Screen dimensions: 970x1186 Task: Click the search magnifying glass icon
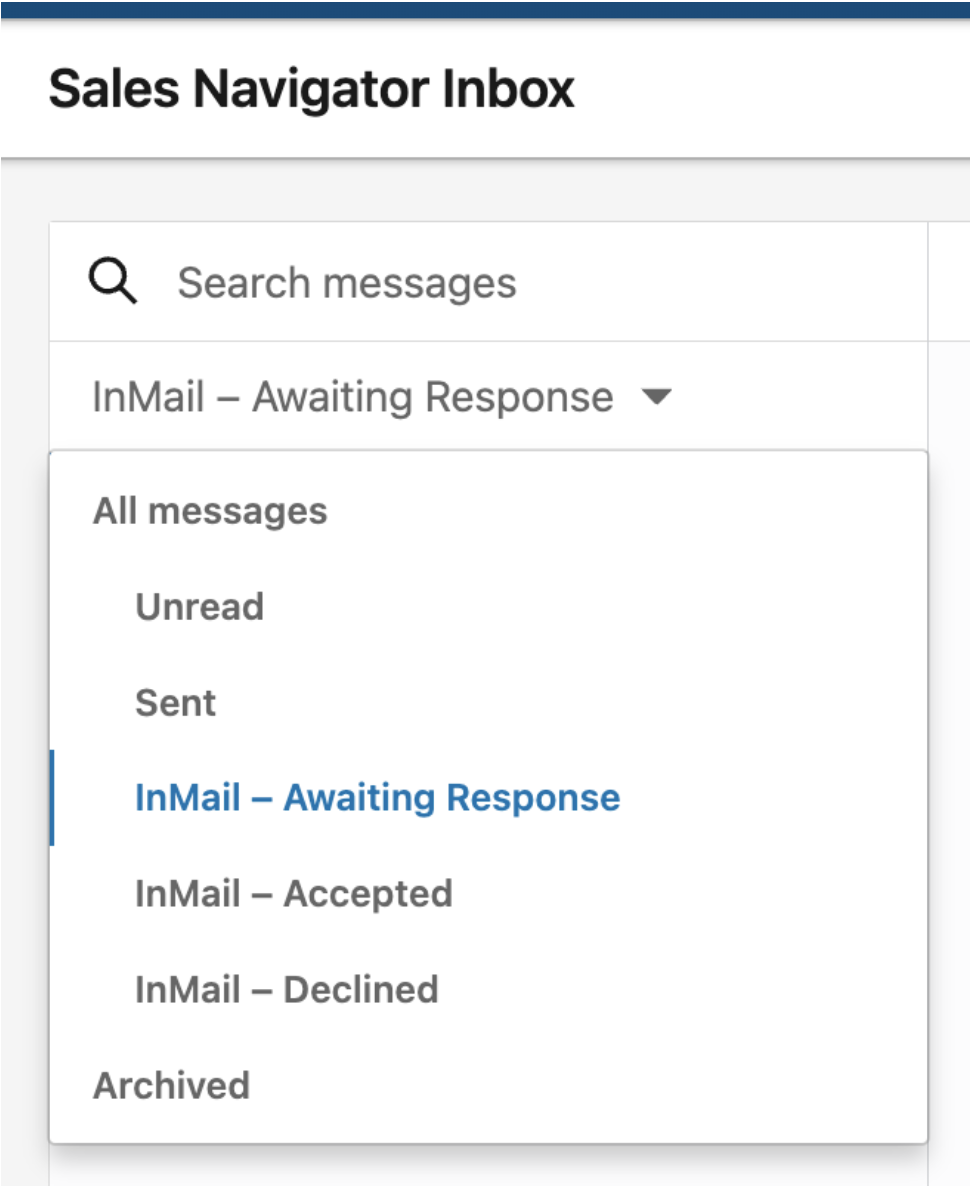[112, 281]
